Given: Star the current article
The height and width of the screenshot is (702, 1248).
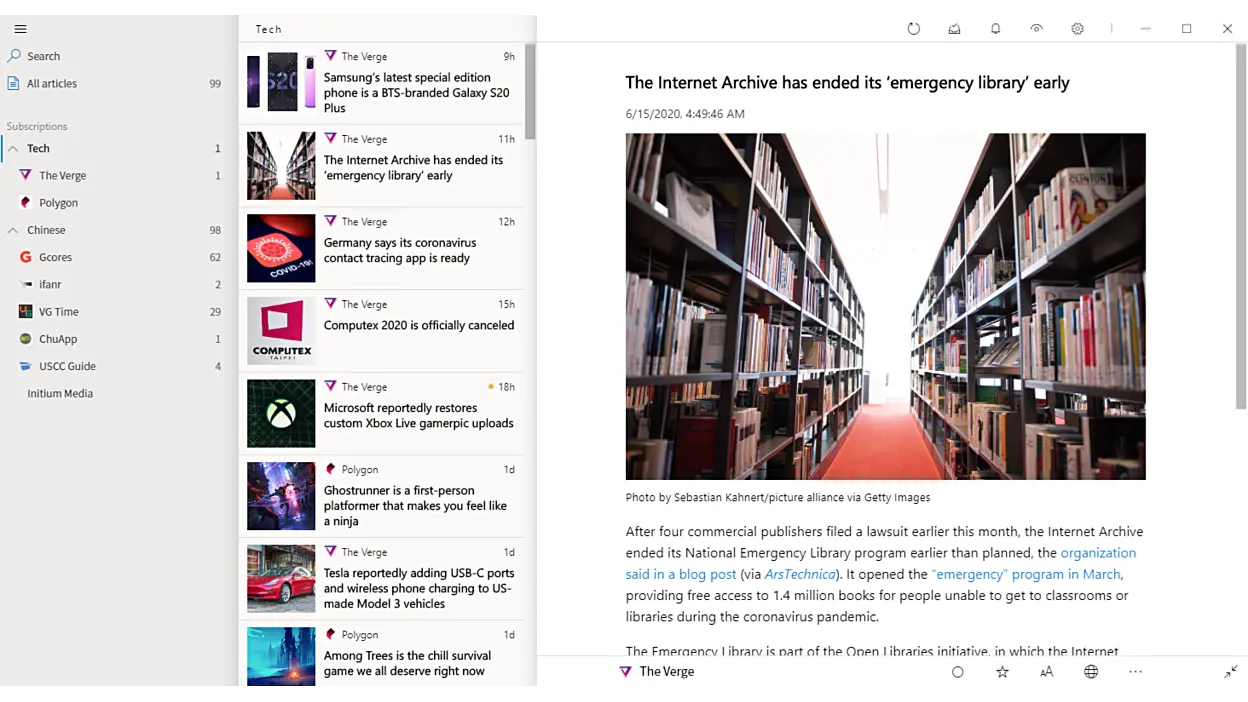Looking at the screenshot, I should 1002,672.
